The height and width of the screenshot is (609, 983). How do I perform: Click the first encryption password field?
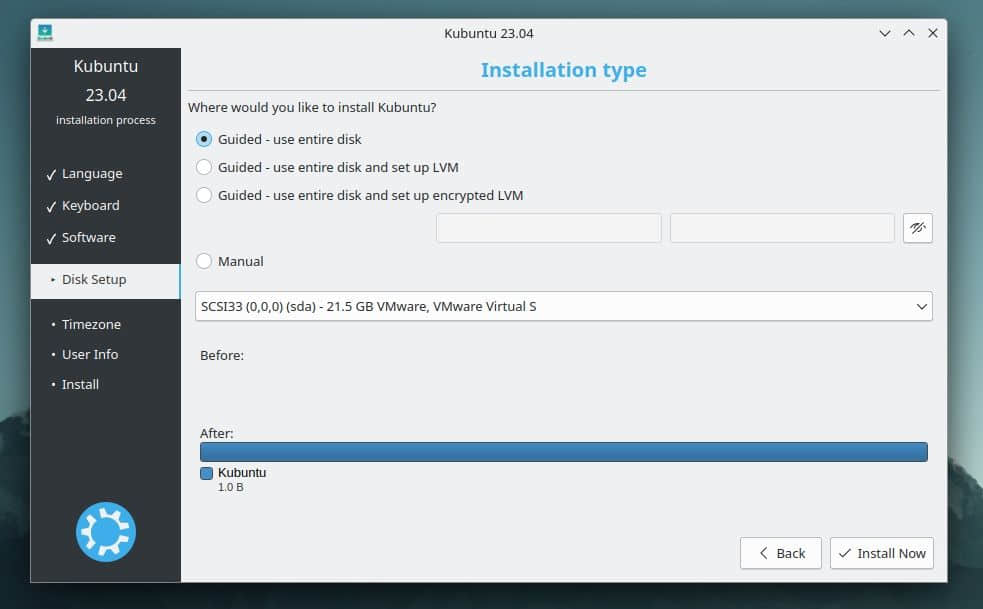(548, 228)
